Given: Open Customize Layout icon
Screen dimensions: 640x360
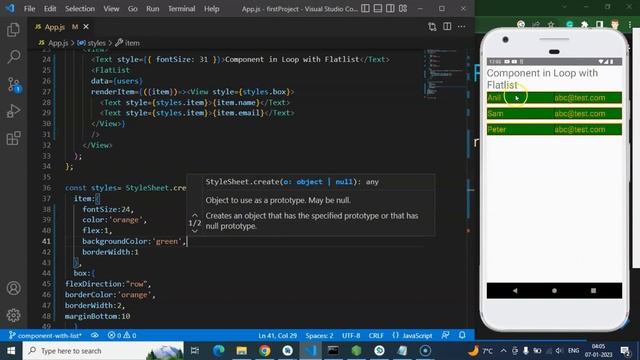Looking at the screenshot, I should (x=403, y=9).
